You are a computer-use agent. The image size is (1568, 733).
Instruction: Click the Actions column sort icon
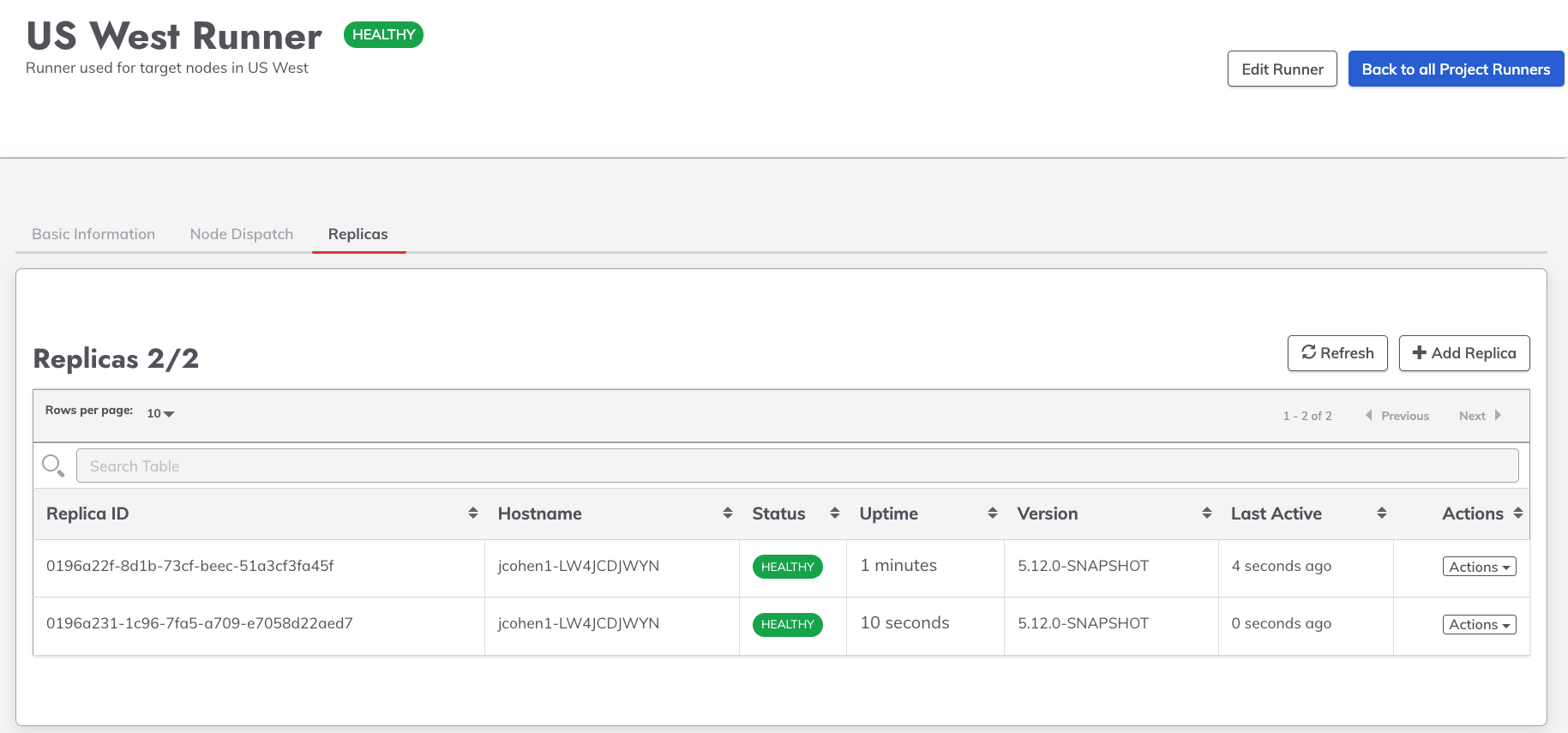coord(1518,513)
